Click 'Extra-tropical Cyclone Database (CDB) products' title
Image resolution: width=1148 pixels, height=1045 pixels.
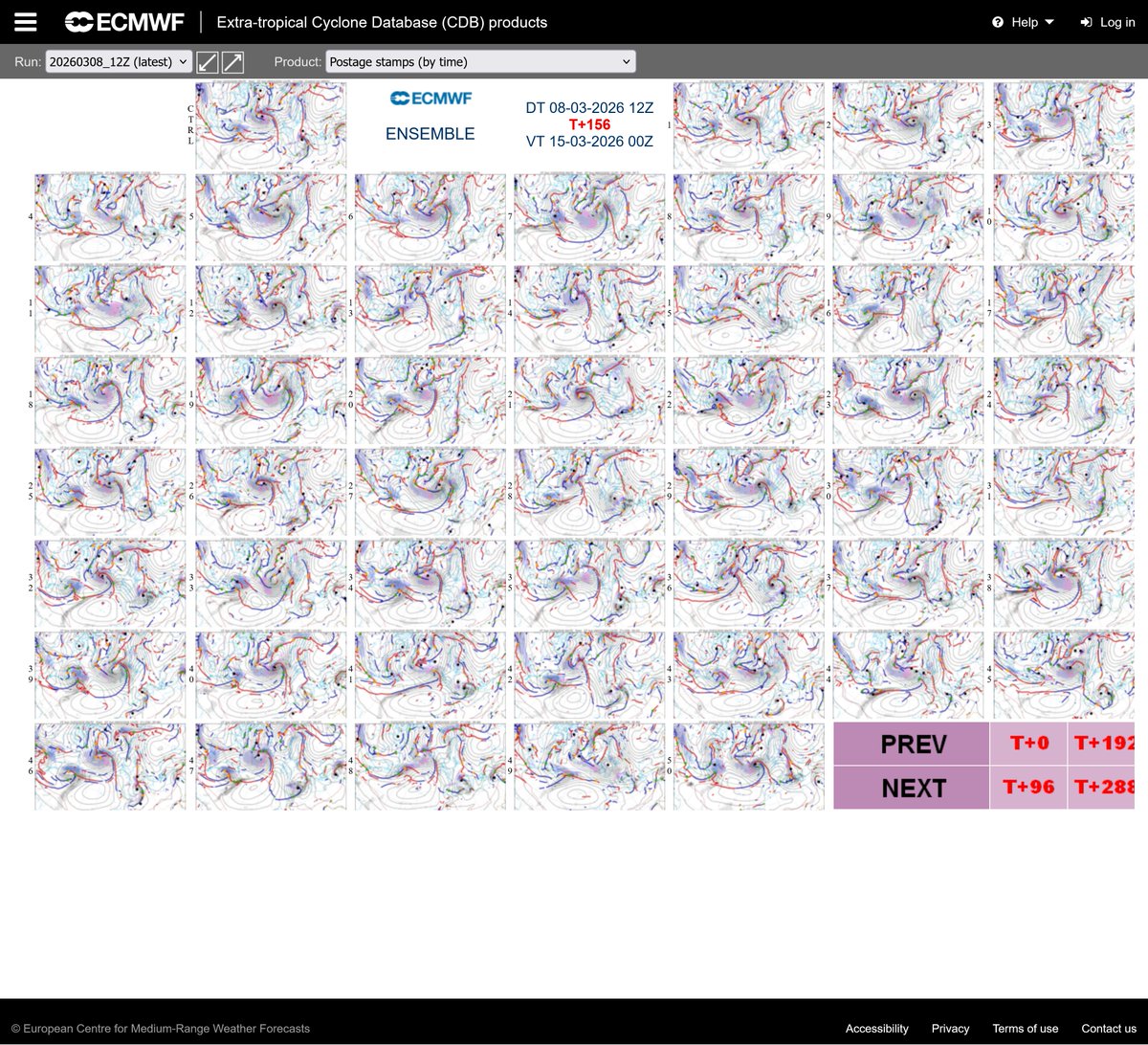point(383,22)
